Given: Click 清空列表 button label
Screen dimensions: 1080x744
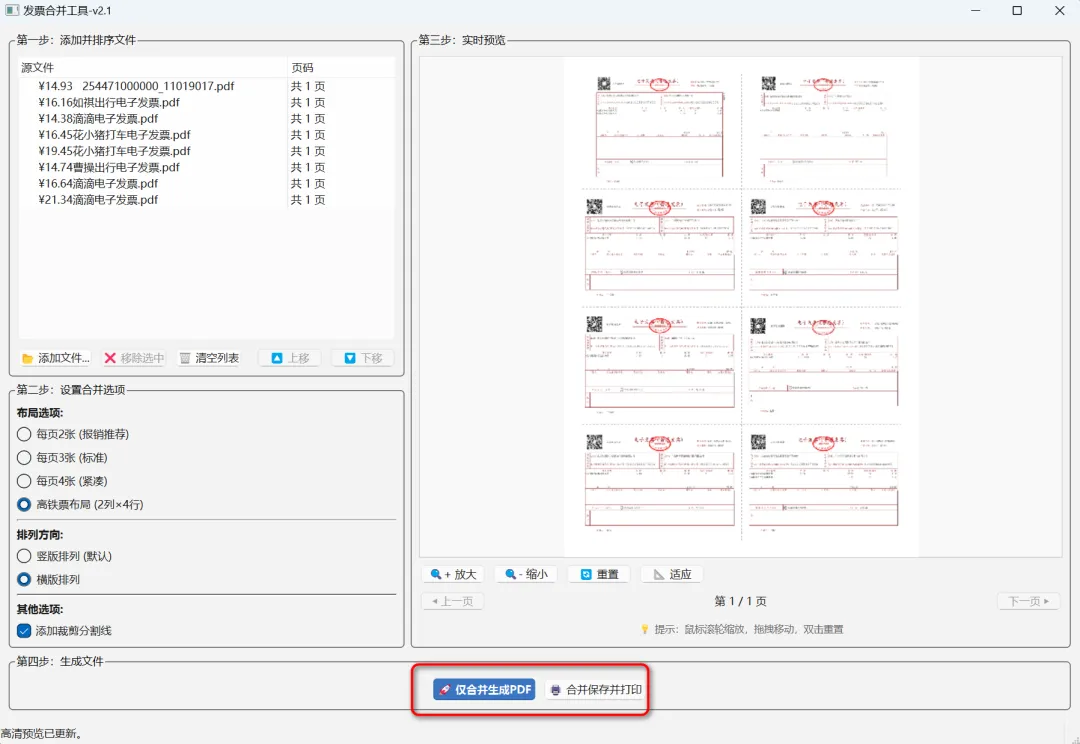Looking at the screenshot, I should click(217, 358).
